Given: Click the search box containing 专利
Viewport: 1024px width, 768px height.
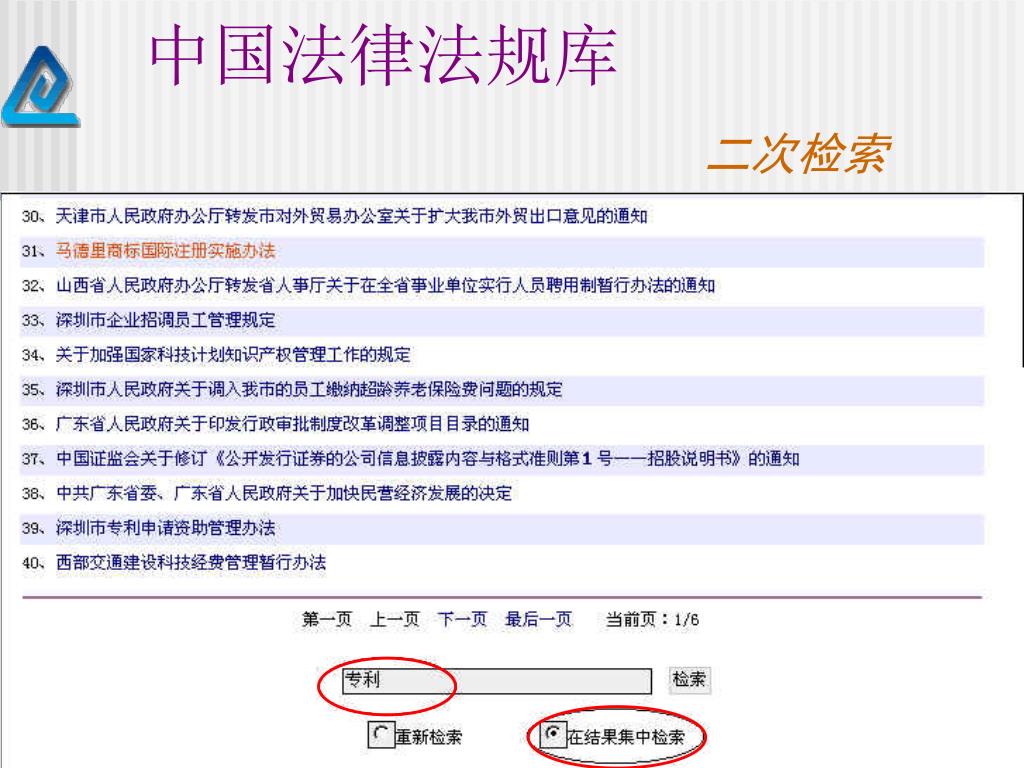Looking at the screenshot, I should pos(497,681).
